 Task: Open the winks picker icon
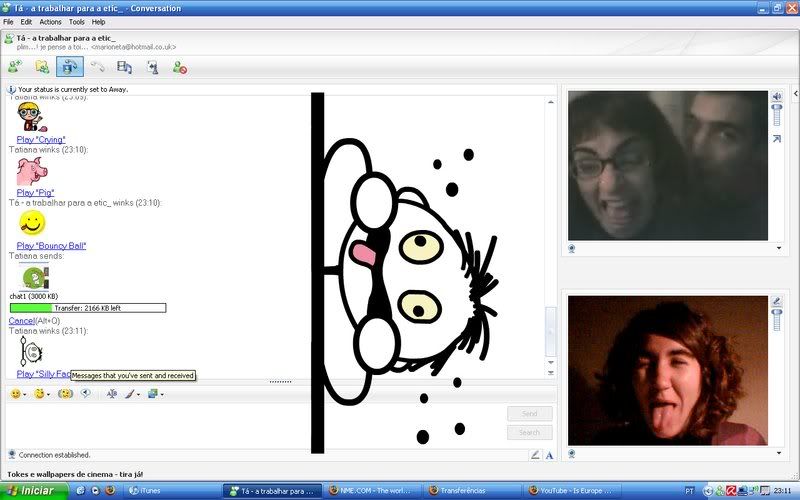[x=39, y=393]
